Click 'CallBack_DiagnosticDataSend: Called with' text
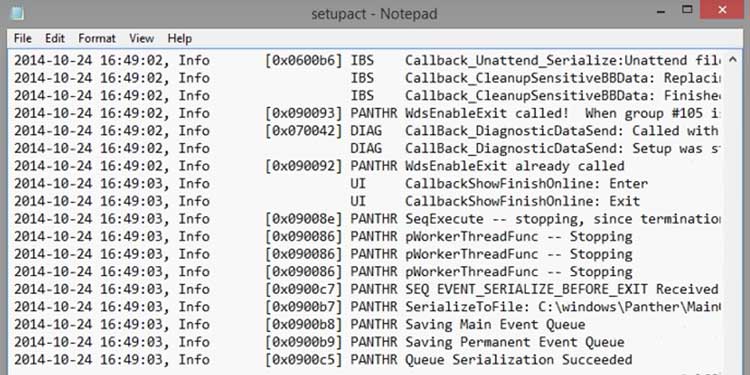The height and width of the screenshot is (375, 750). tap(562, 131)
